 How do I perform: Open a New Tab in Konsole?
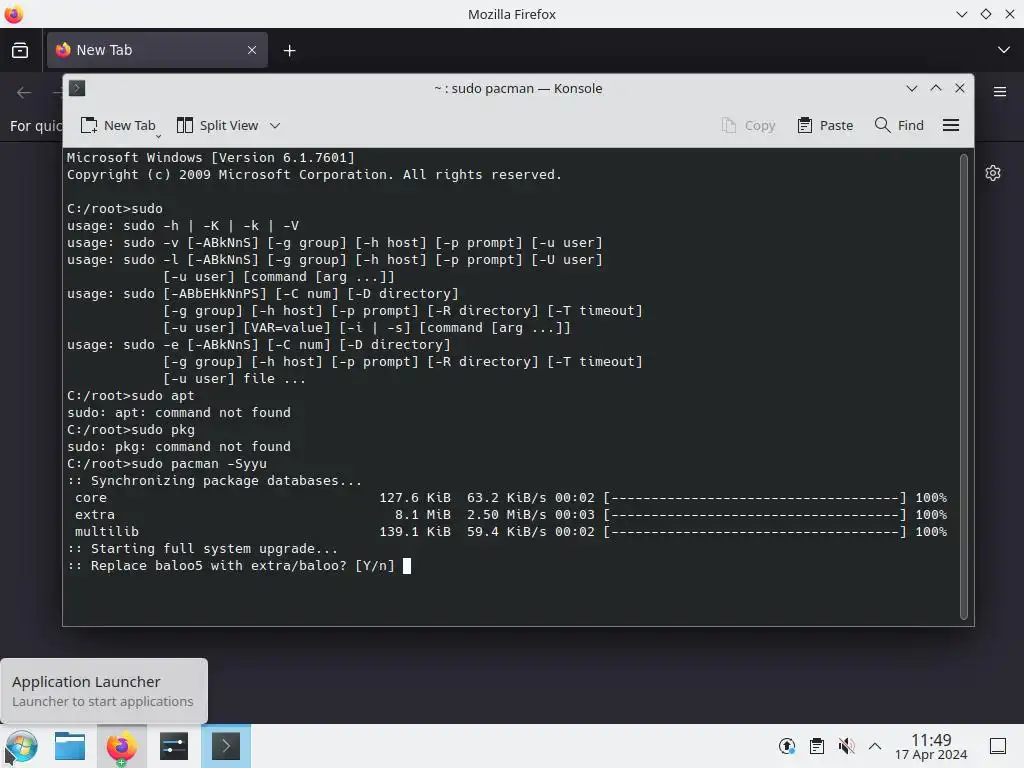(x=118, y=125)
